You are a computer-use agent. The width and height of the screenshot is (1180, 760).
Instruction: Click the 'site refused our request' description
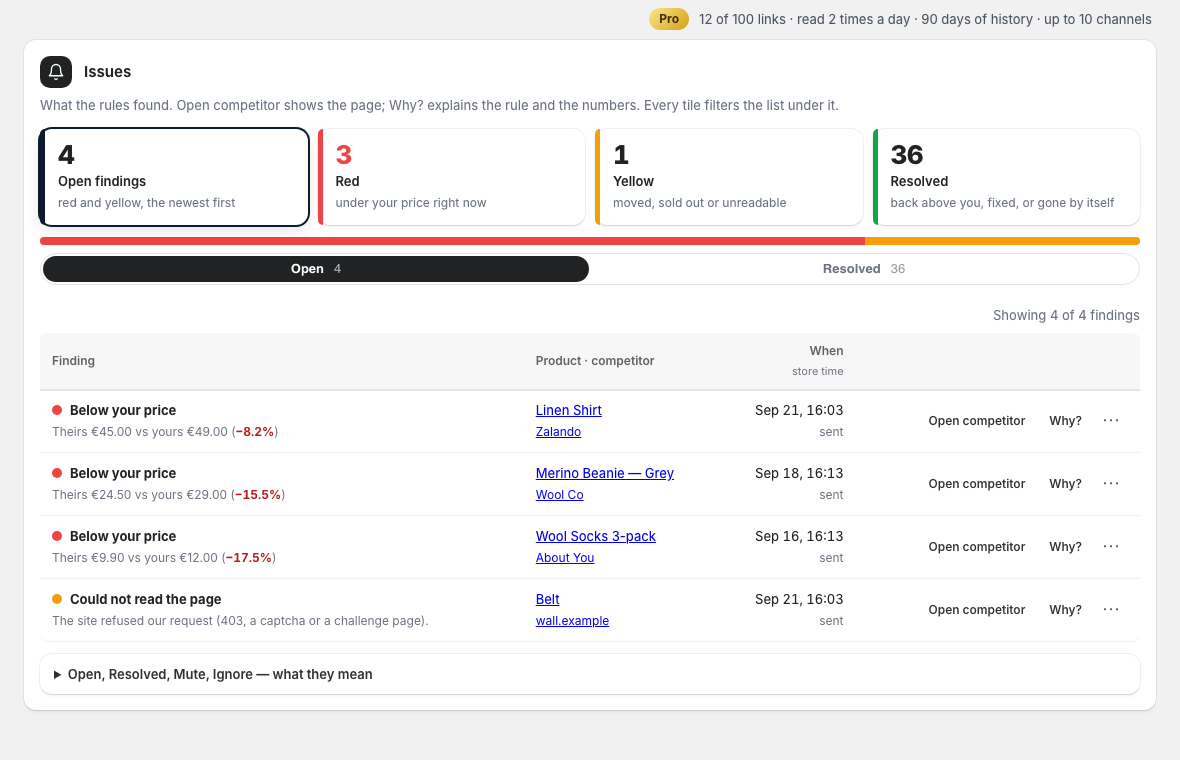(x=240, y=622)
